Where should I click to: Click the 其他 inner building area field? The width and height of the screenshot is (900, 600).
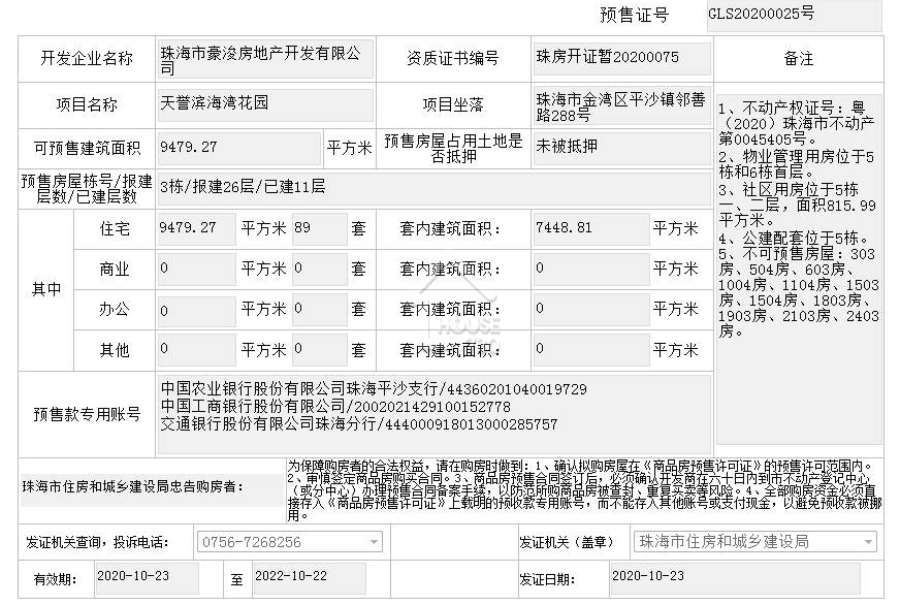(x=591, y=350)
